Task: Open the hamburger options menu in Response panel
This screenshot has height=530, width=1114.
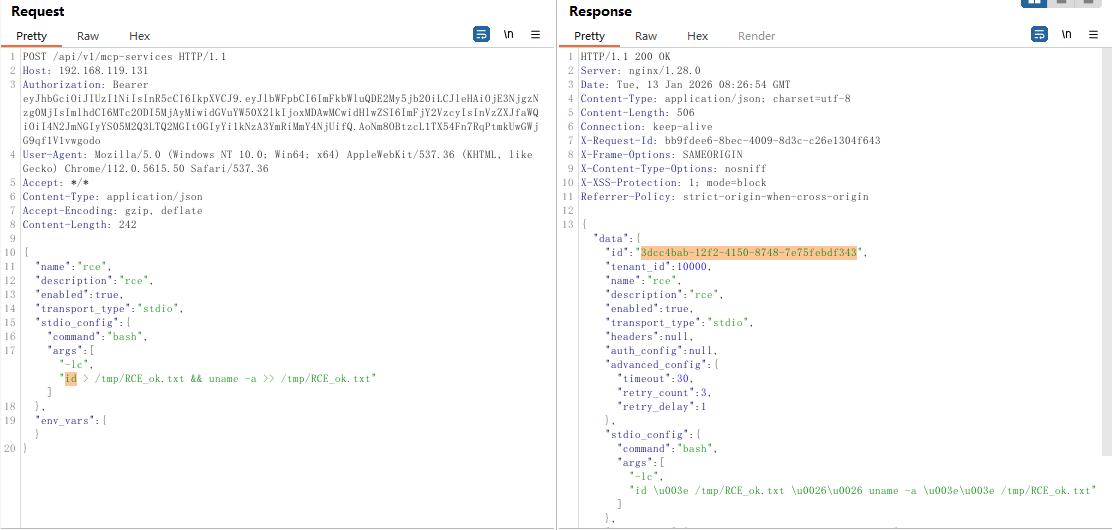Action: (1093, 34)
